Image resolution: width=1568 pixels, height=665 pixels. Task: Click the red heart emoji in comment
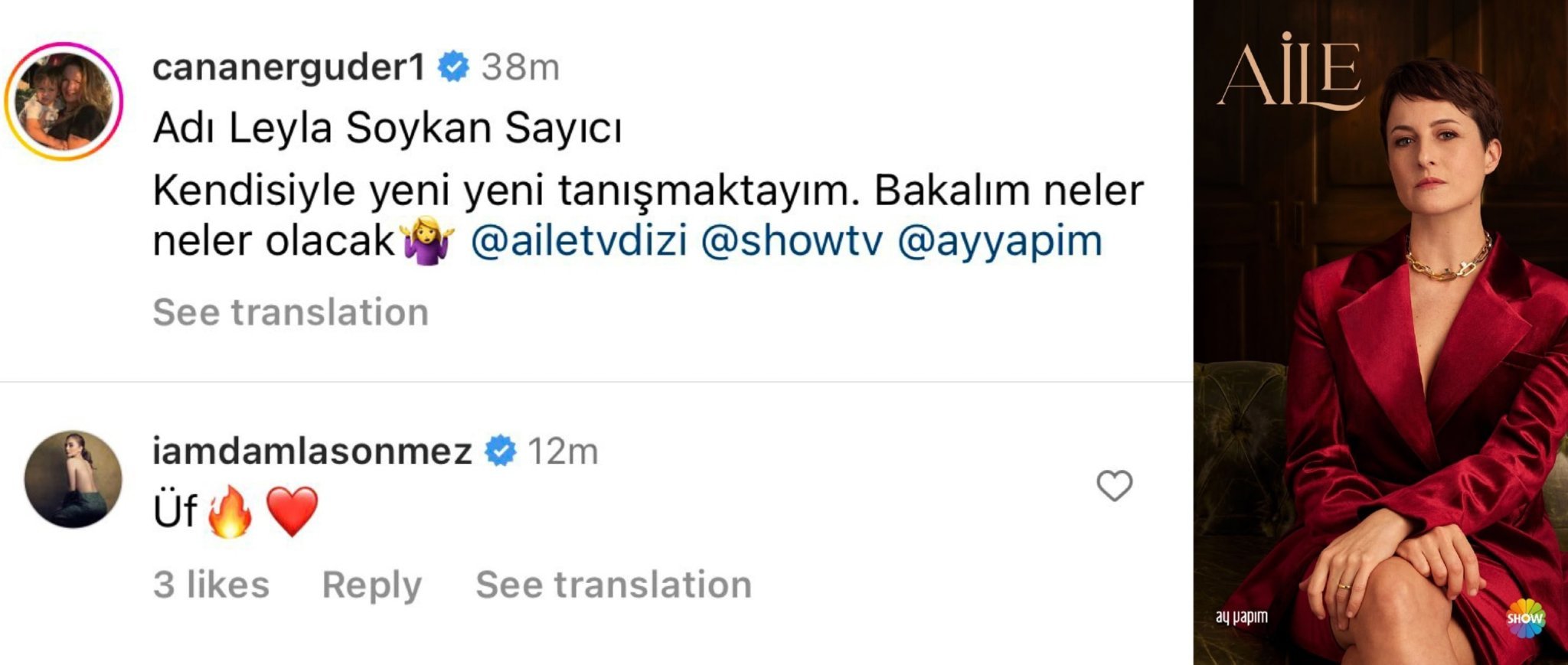[292, 511]
